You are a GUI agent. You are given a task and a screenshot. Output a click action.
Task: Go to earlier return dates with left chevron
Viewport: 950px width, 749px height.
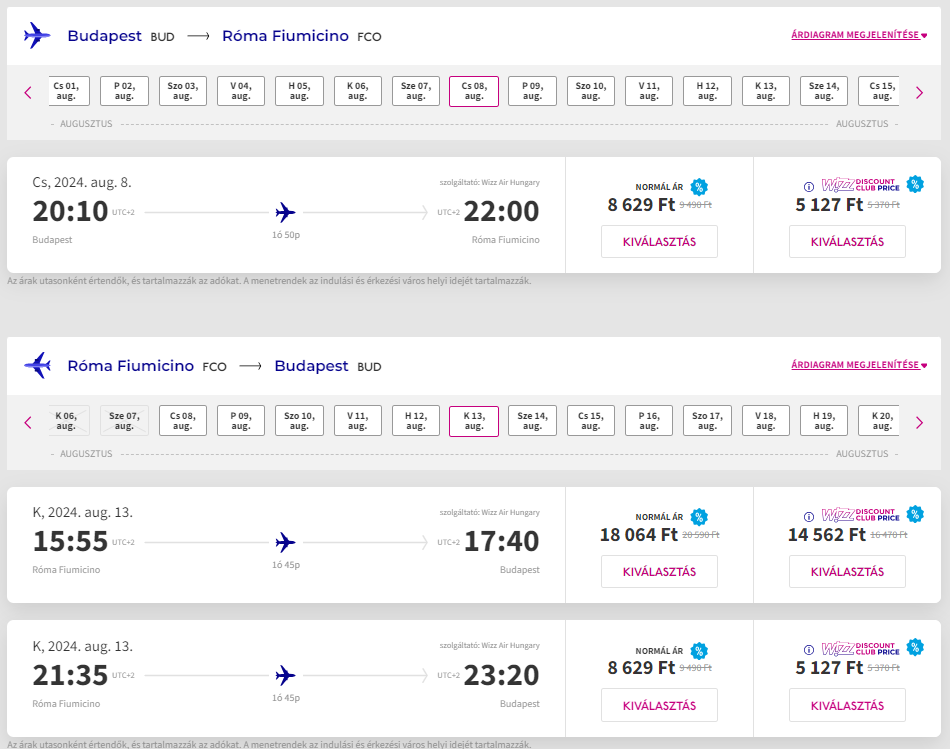pos(28,422)
